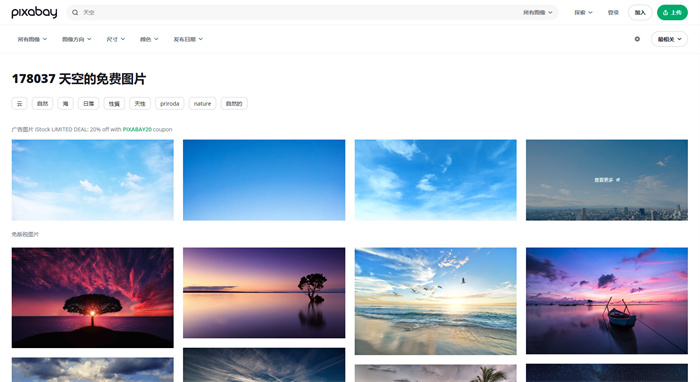Select the priroda tag
The image size is (700, 382).
click(x=170, y=104)
